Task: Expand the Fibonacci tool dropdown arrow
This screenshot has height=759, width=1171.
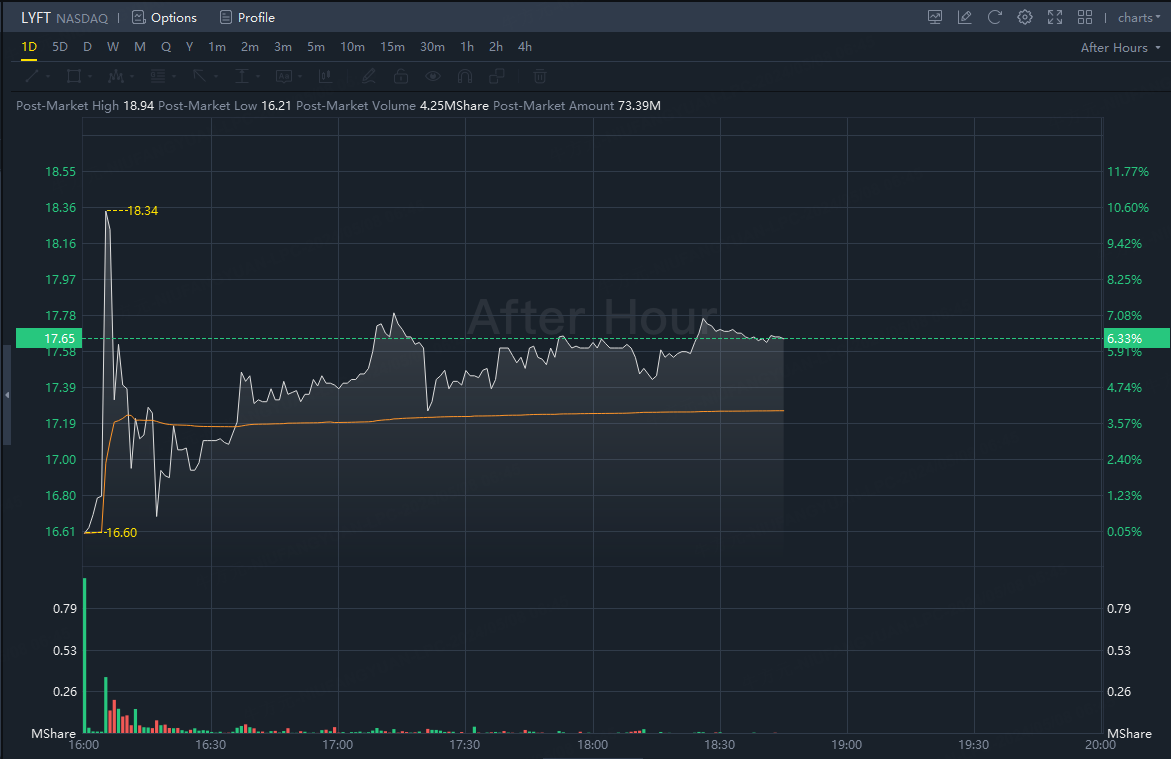Action: 173,76
